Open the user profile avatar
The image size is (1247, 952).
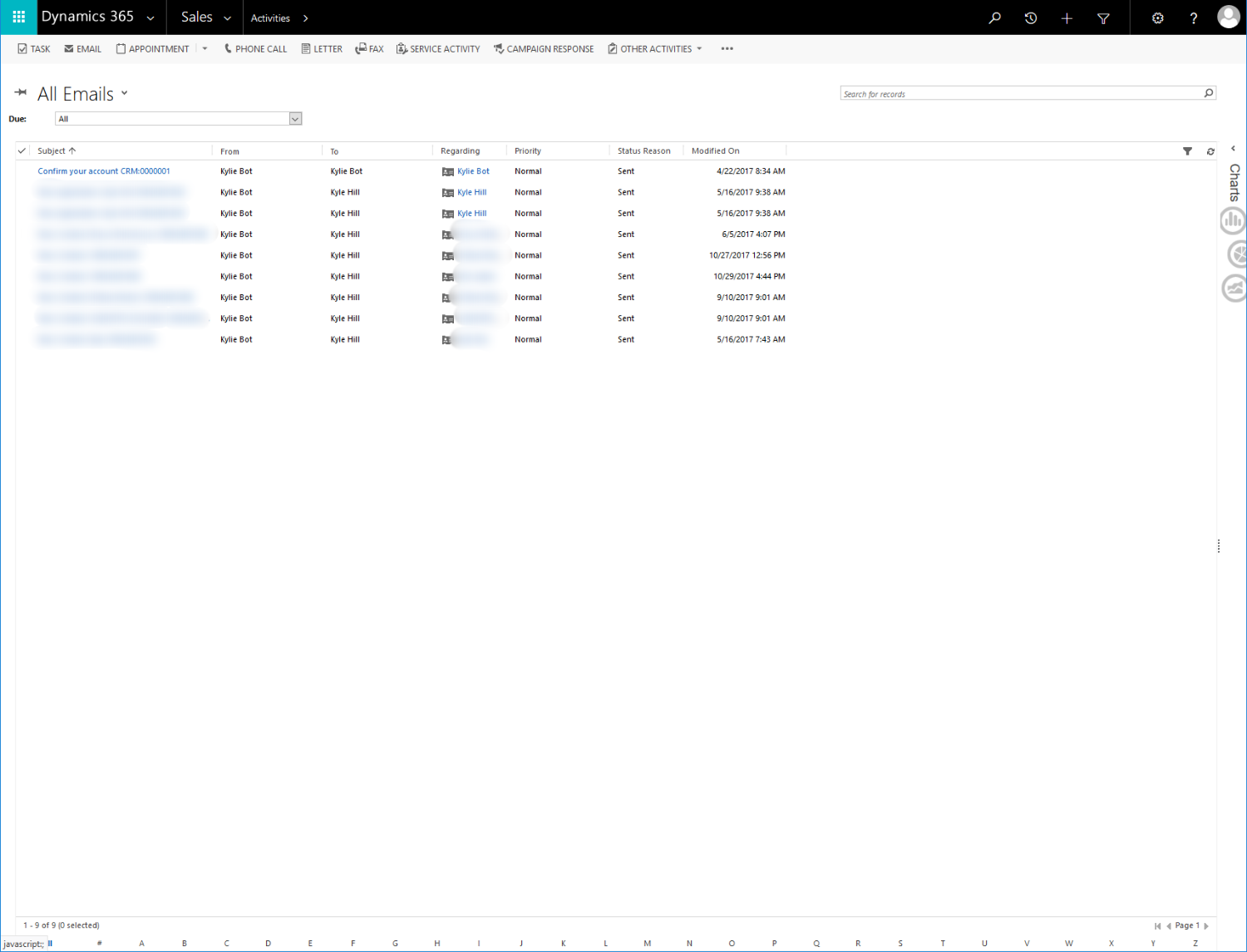pos(1229,17)
